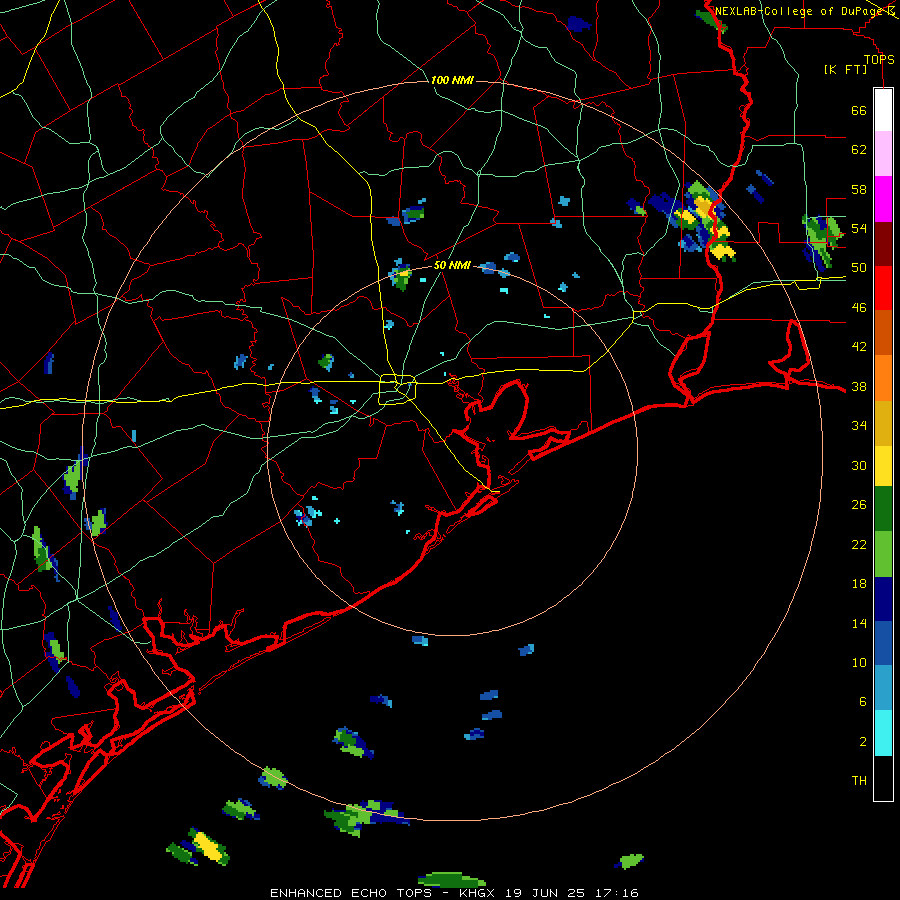Select the bright red legend color band

[883, 288]
